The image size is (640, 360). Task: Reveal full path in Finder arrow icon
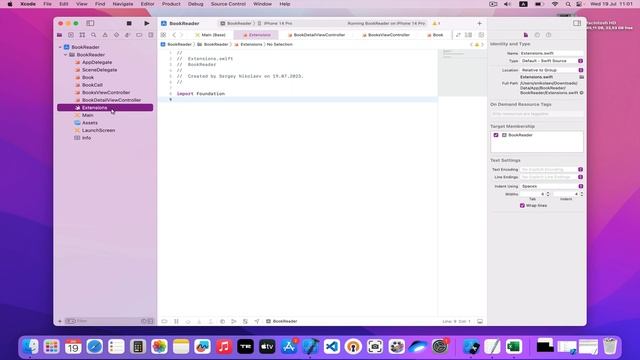[x=582, y=93]
